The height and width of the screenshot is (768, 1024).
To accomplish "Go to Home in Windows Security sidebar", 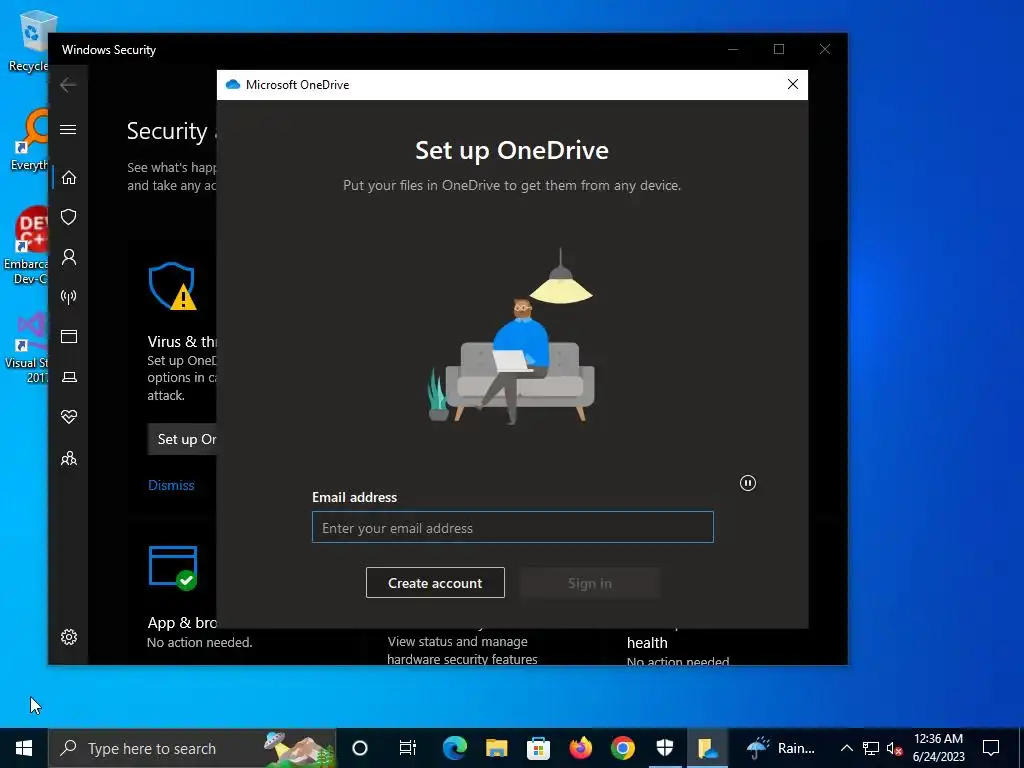I will click(69, 178).
